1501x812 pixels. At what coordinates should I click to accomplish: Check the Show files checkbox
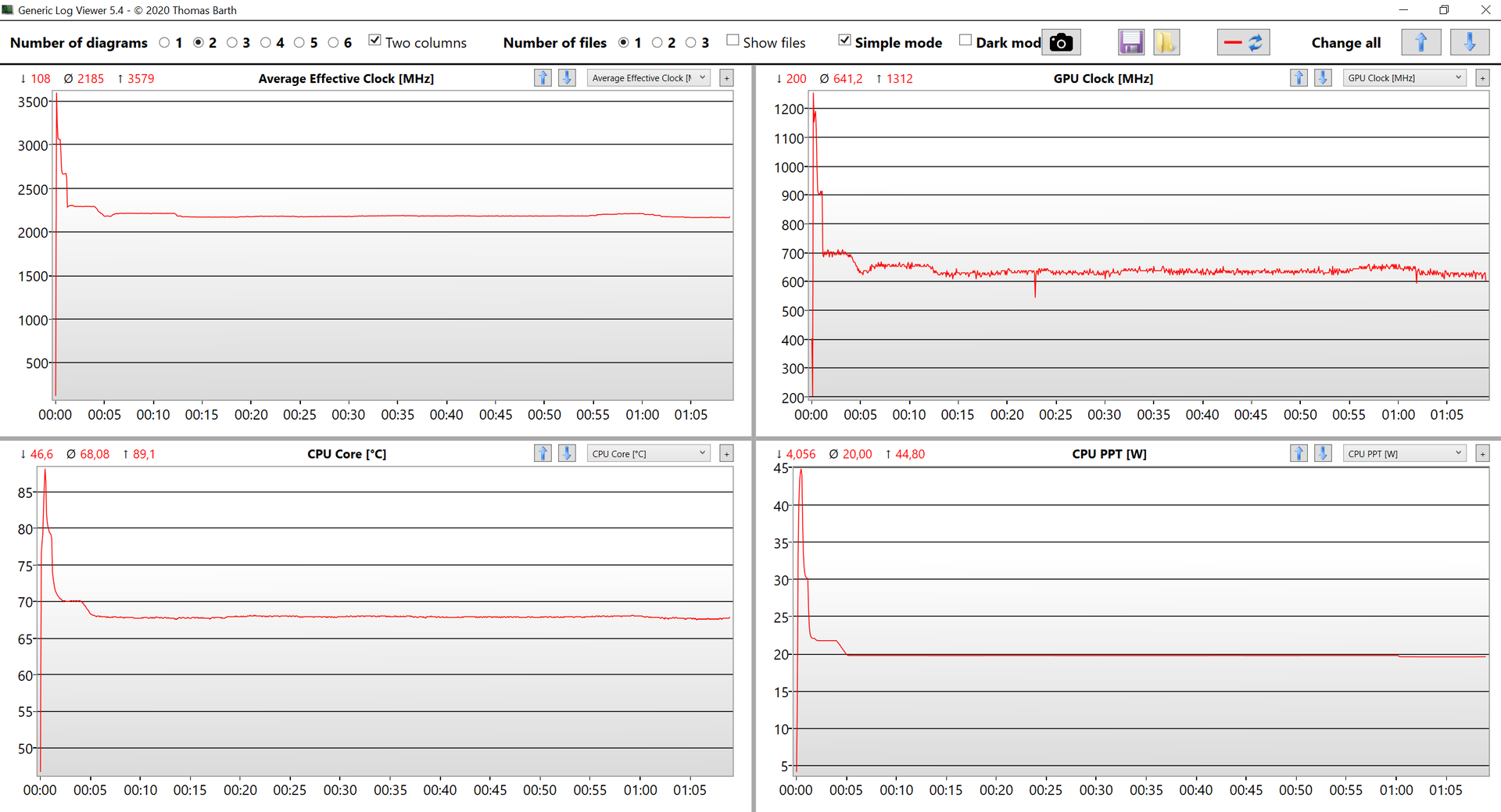(x=733, y=41)
